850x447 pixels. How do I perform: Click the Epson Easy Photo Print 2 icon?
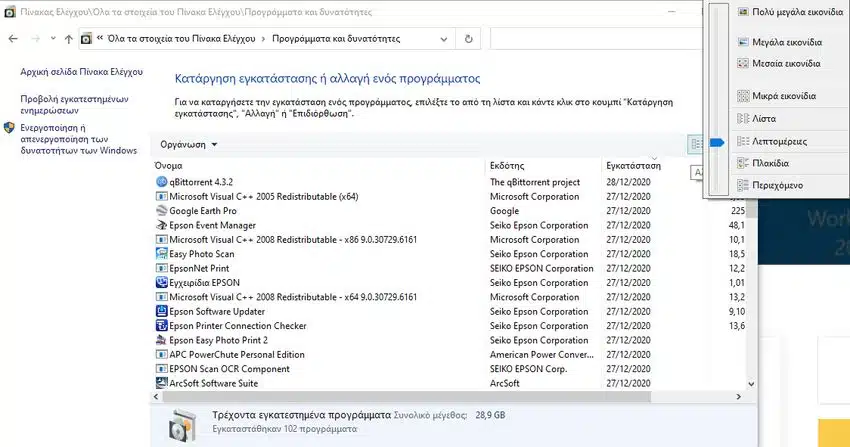[162, 340]
